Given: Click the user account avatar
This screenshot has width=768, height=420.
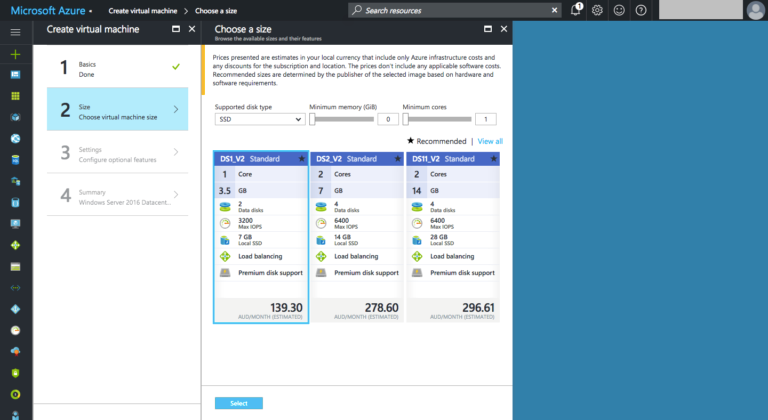Looking at the screenshot, I should [755, 10].
